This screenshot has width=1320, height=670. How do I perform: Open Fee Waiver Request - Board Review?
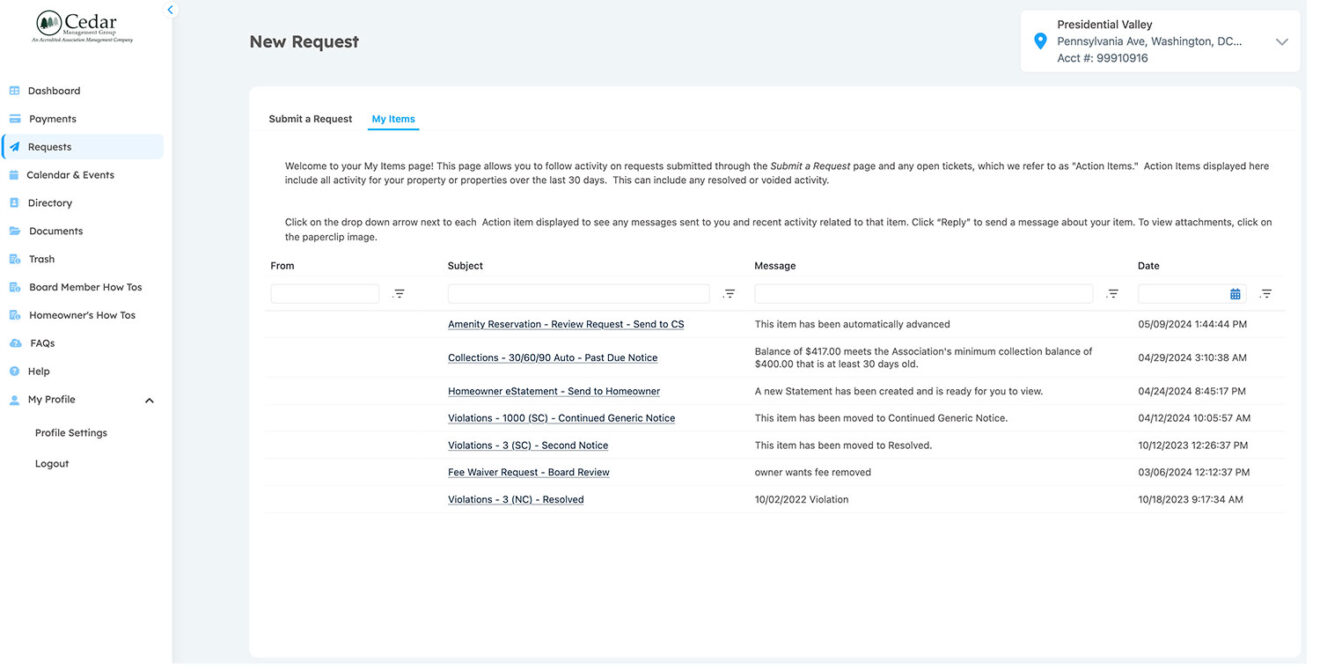pyautogui.click(x=528, y=472)
